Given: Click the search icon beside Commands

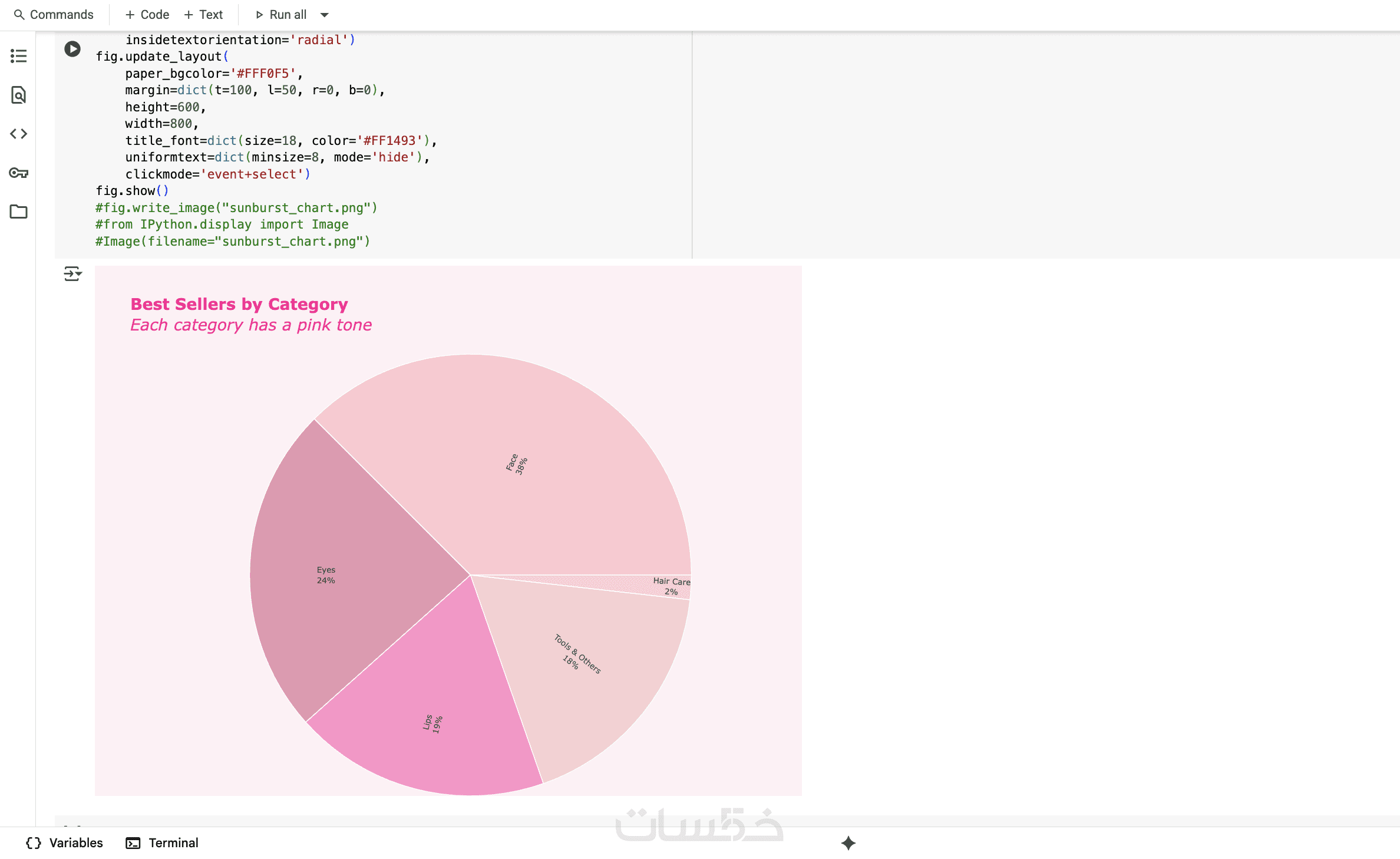Looking at the screenshot, I should pos(19,15).
